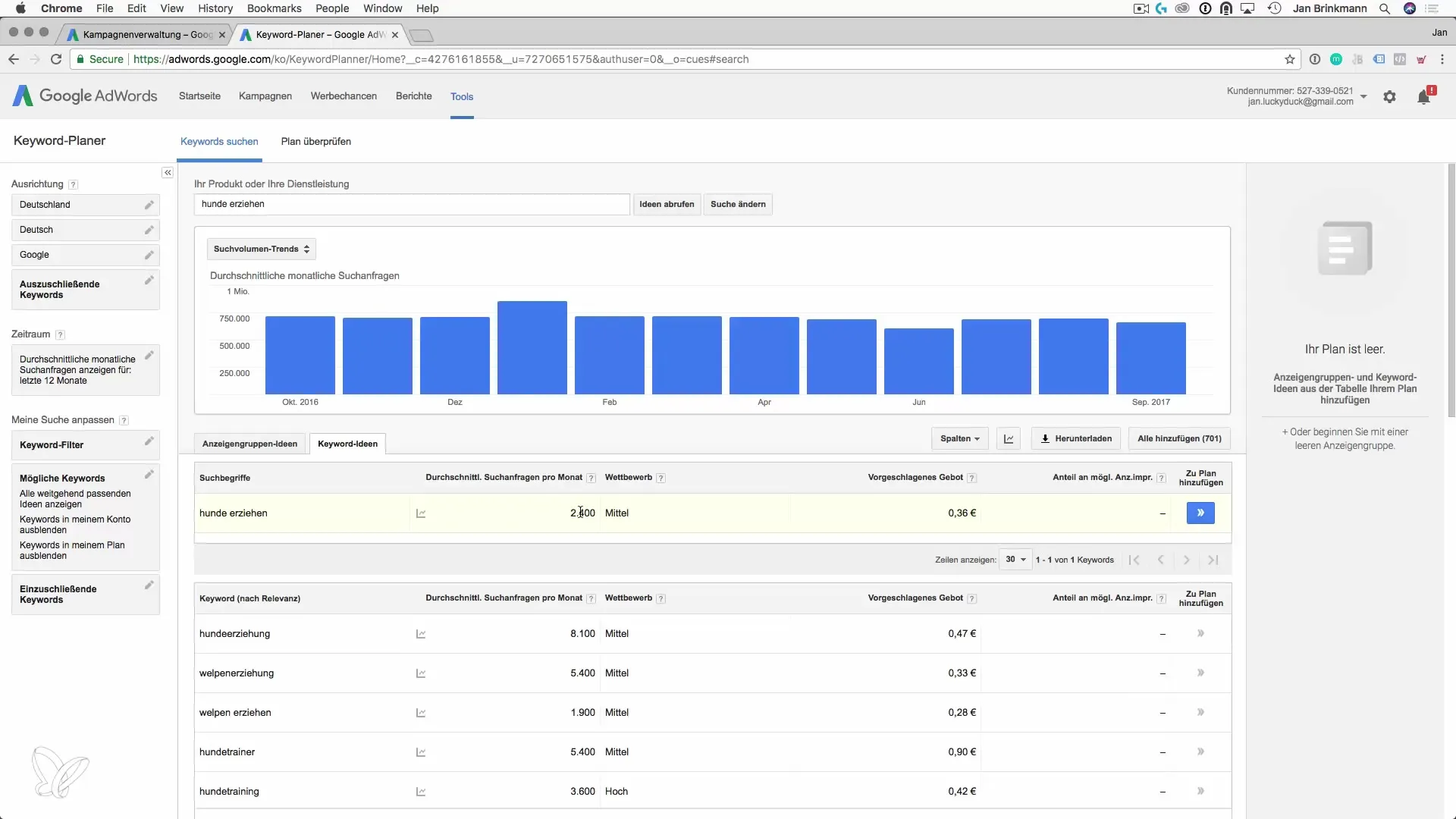Bookmark the page with the star icon
The width and height of the screenshot is (1456, 819).
point(1290,59)
